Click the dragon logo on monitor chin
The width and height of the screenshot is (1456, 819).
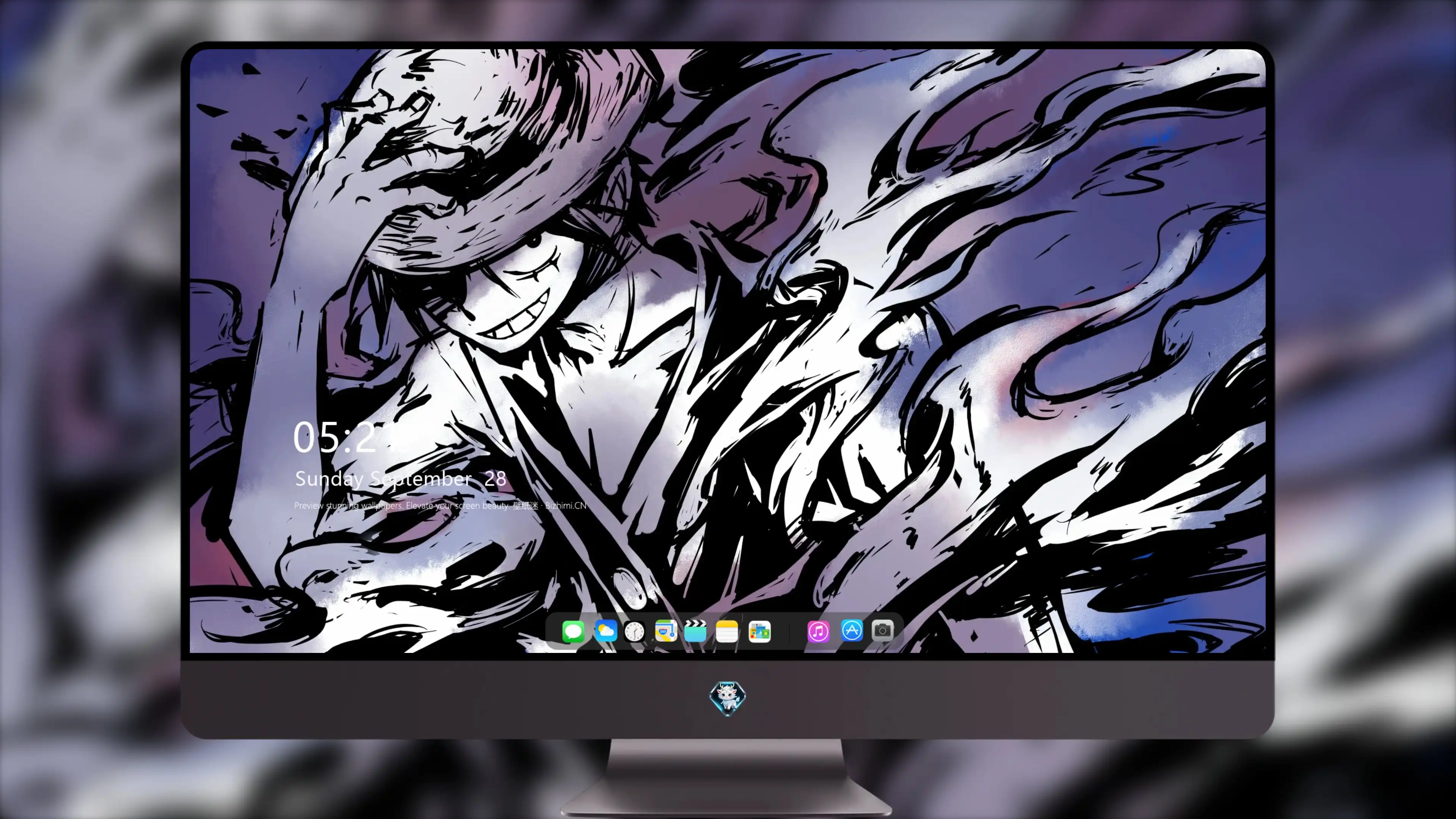(x=728, y=698)
